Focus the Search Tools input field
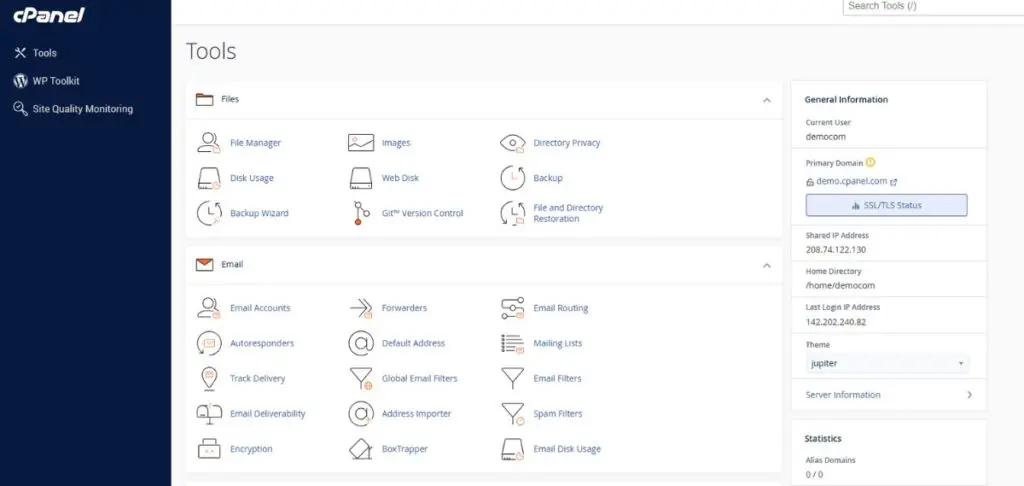The height and width of the screenshot is (486, 1024). (x=933, y=7)
